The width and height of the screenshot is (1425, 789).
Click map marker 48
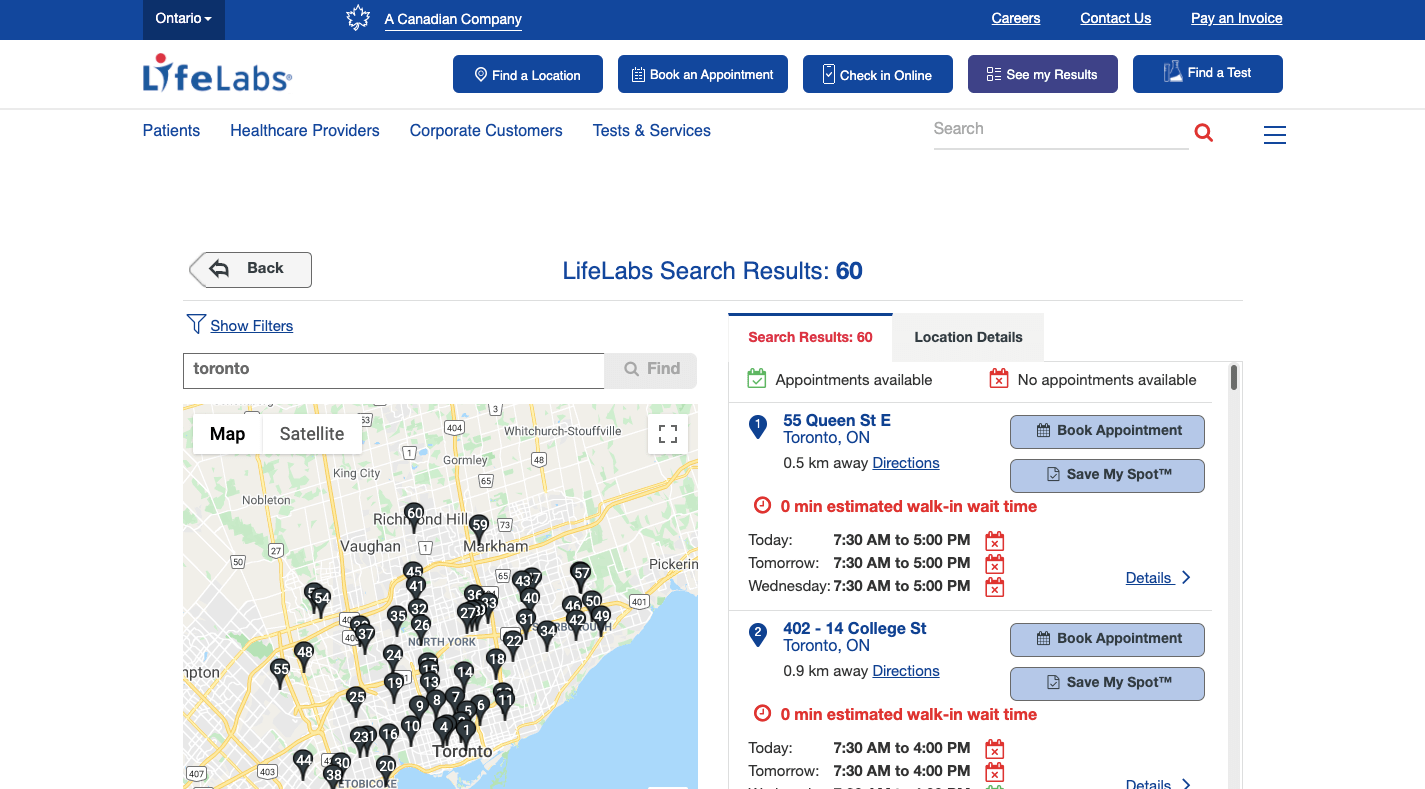(x=304, y=655)
